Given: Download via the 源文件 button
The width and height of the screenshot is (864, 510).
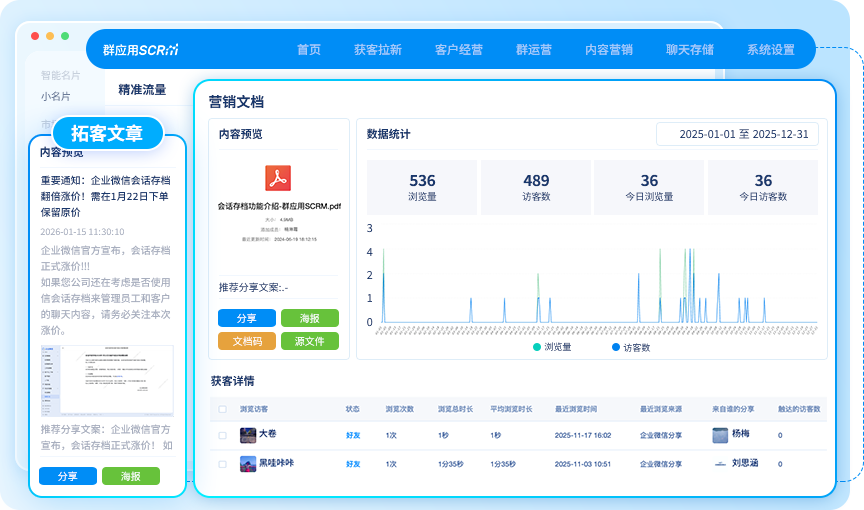Looking at the screenshot, I should pos(310,341).
